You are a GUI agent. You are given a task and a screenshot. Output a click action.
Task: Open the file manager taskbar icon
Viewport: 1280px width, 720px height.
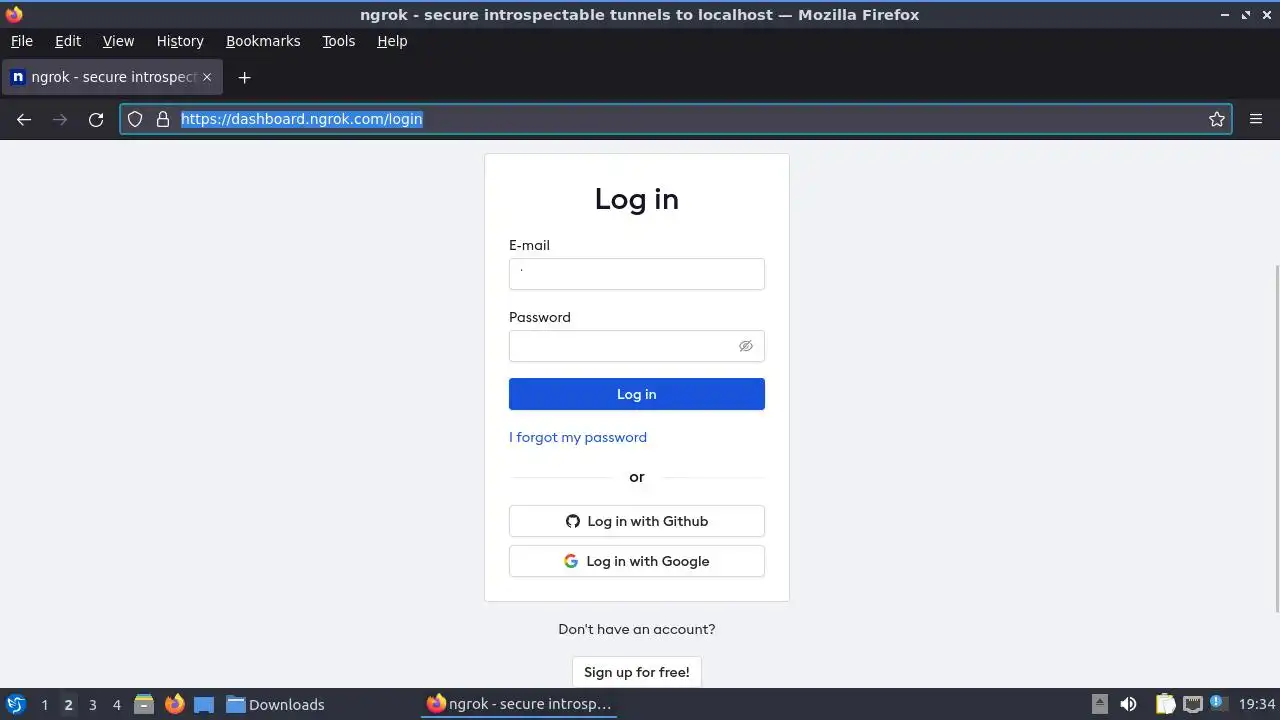coord(144,704)
